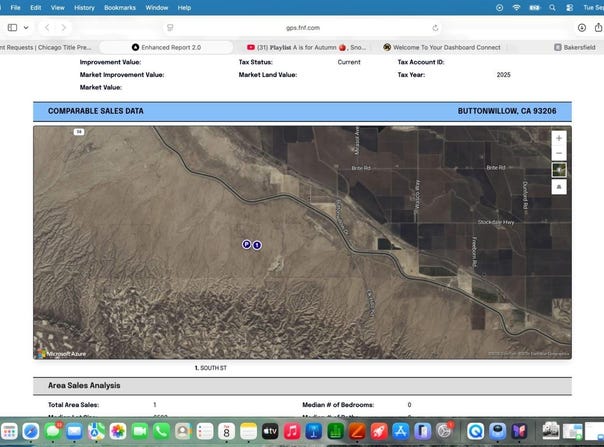604x447 pixels.
Task: Open System Settings from the dock
Action: tap(444, 431)
